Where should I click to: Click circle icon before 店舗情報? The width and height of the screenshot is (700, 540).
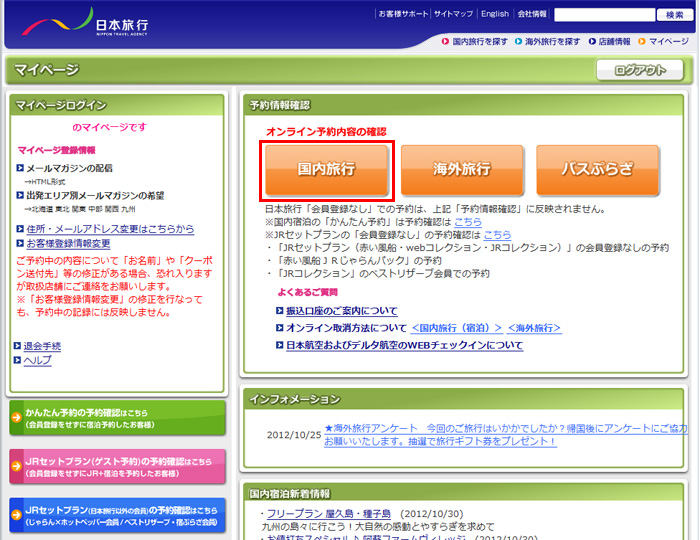[592, 42]
